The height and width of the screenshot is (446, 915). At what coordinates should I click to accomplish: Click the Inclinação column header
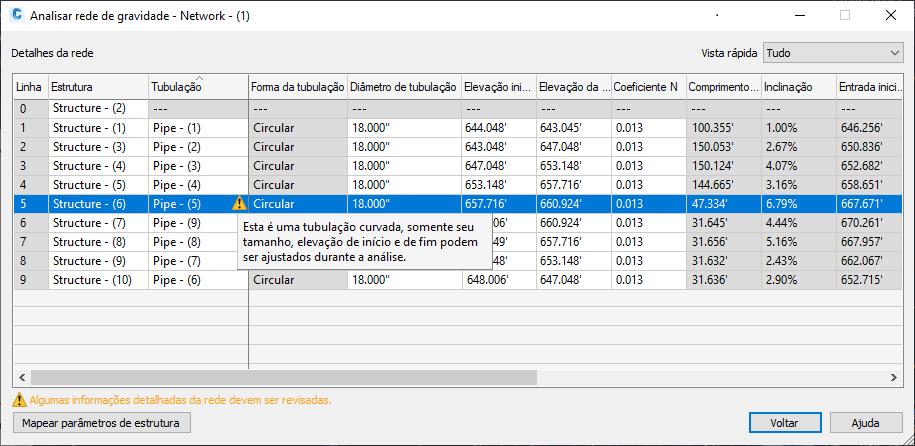pyautogui.click(x=798, y=88)
